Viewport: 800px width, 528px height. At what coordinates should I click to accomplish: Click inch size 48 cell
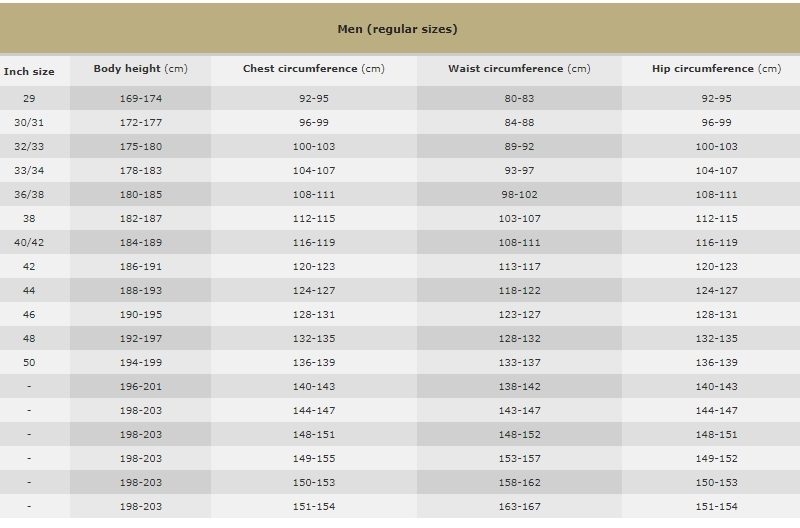point(29,339)
